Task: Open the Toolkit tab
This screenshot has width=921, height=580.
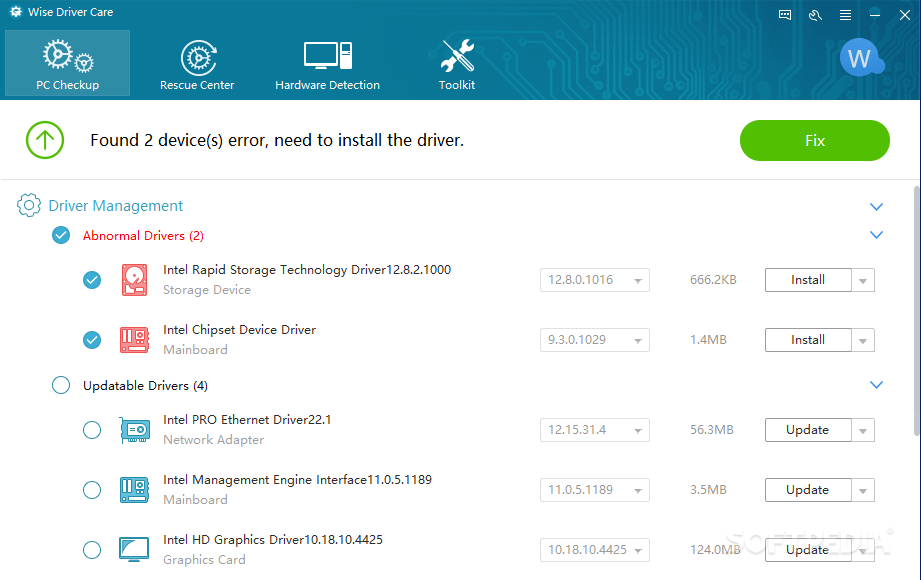Action: pyautogui.click(x=457, y=63)
